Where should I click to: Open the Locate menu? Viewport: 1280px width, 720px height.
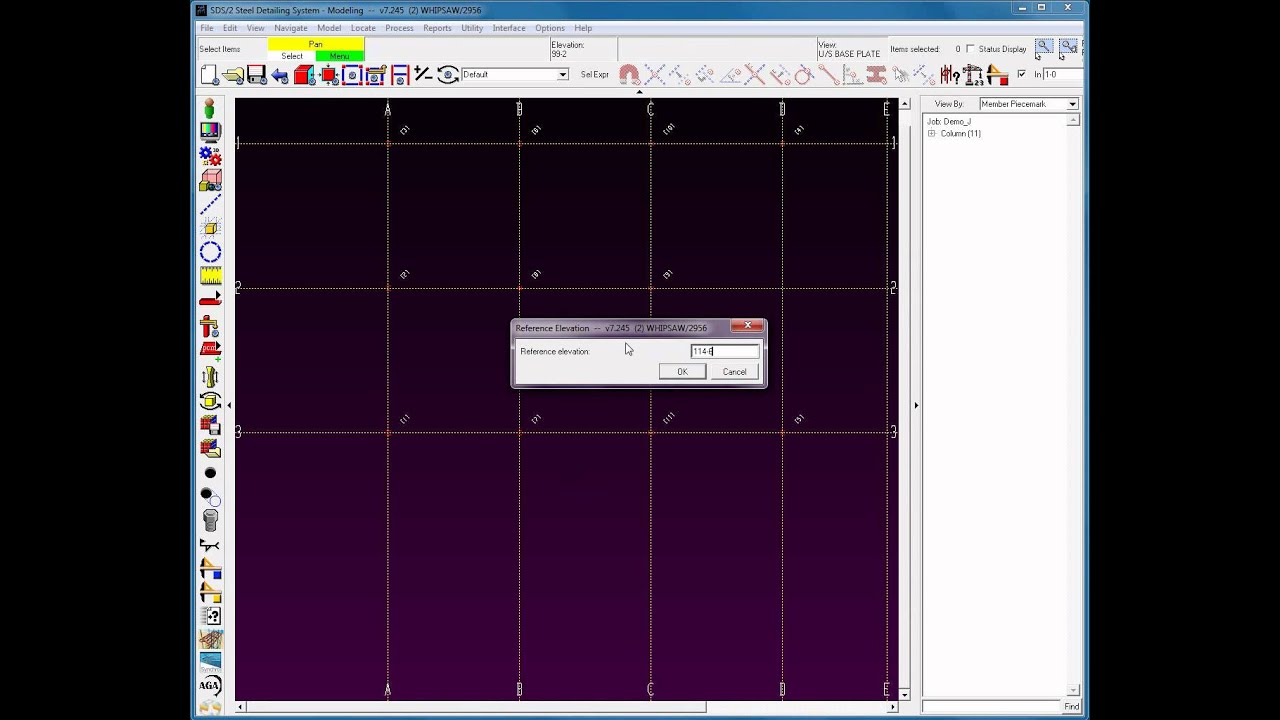[363, 28]
